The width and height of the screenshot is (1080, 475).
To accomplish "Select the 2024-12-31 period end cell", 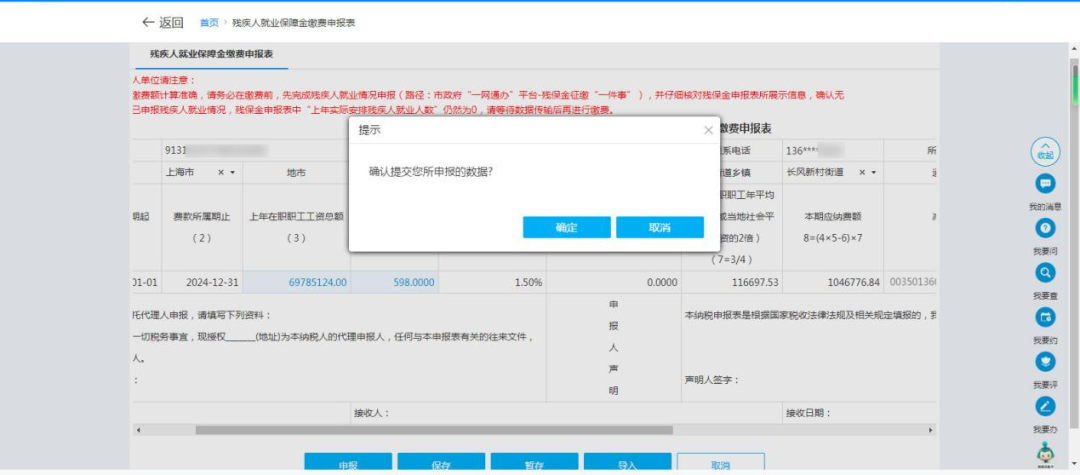I will pyautogui.click(x=202, y=282).
